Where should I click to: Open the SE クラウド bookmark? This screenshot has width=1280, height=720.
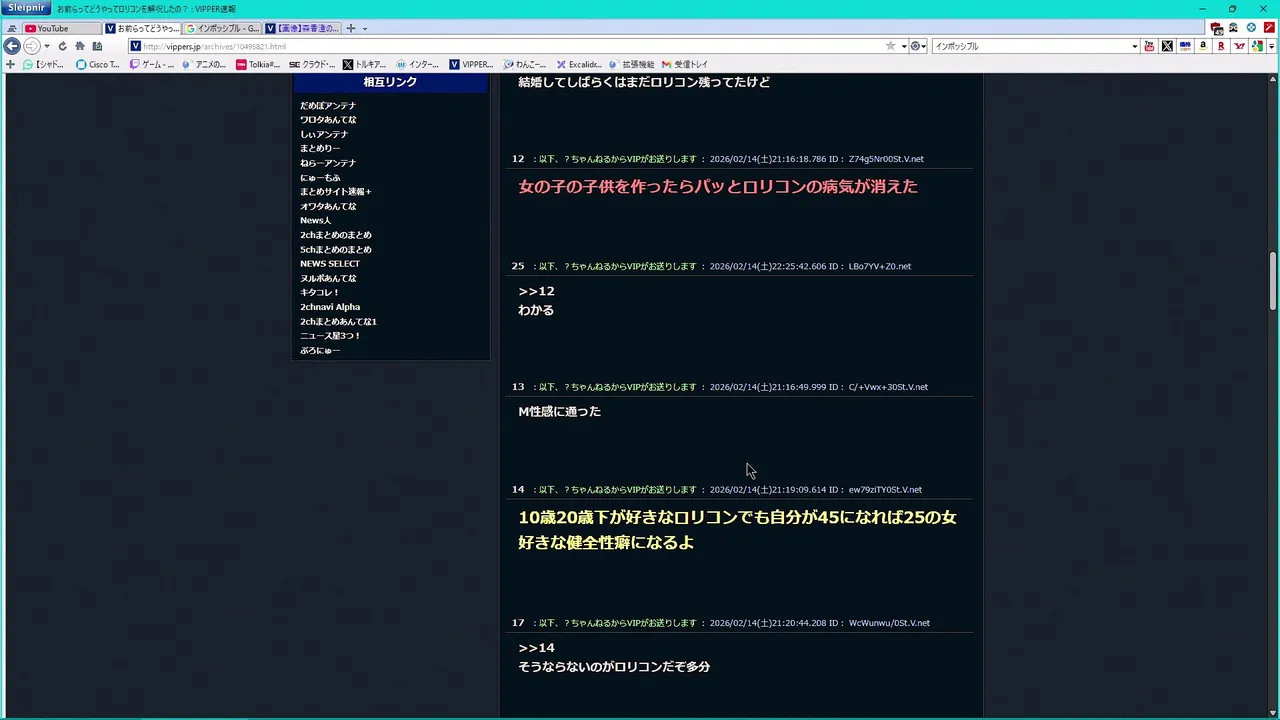312,64
